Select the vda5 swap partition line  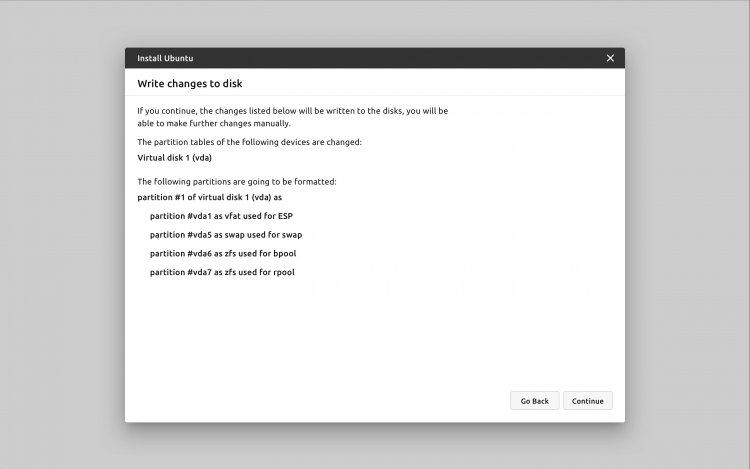(x=226, y=234)
